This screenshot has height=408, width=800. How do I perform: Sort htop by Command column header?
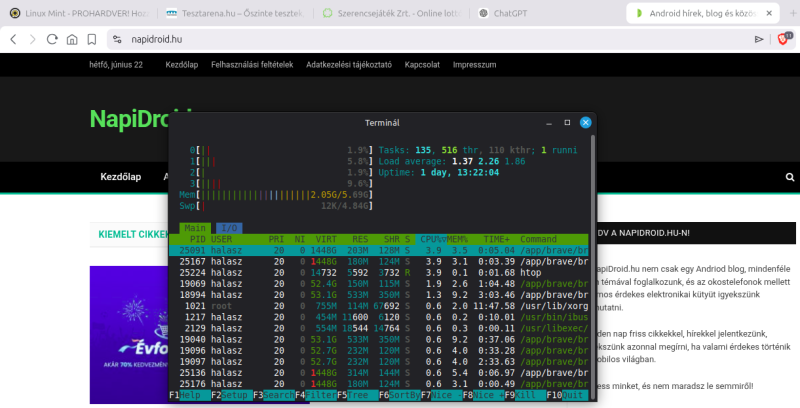[539, 239]
